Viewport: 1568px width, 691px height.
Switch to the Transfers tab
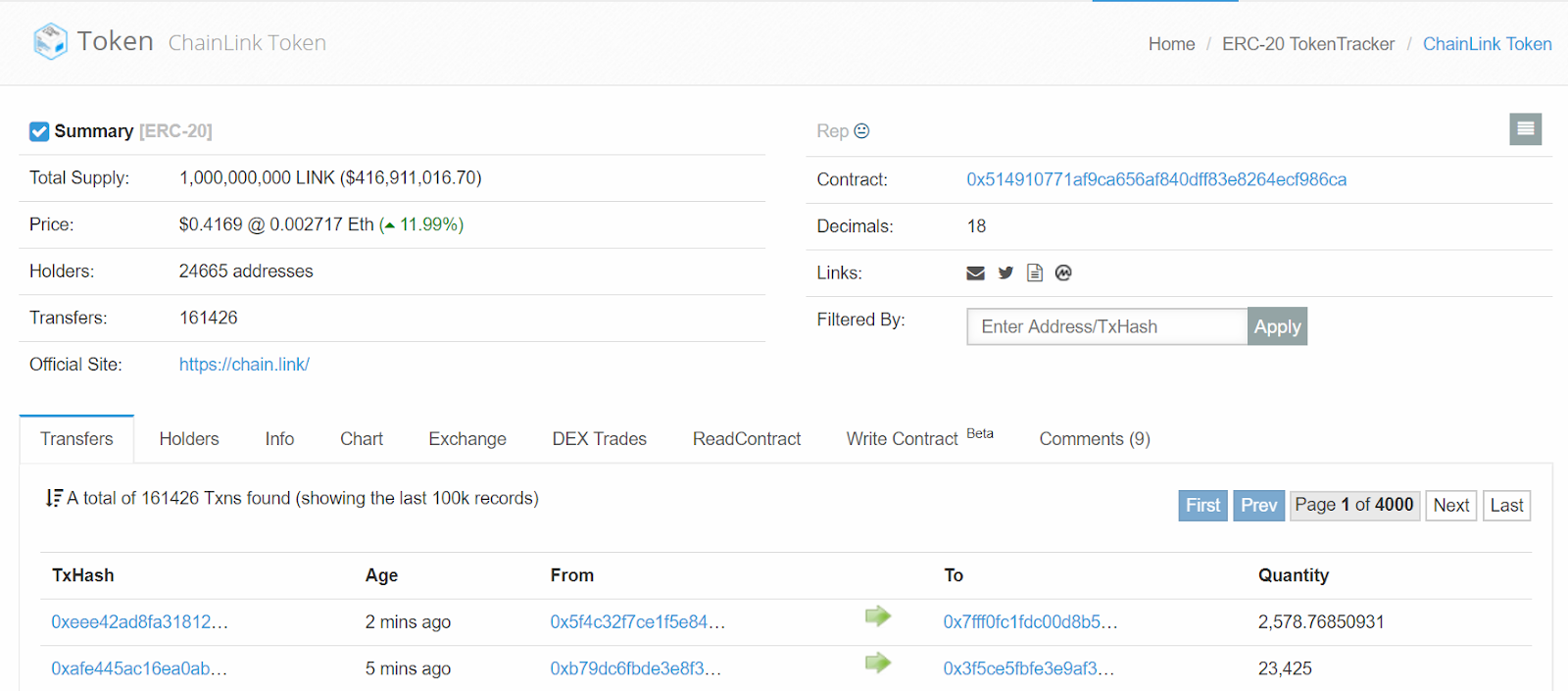(76, 439)
